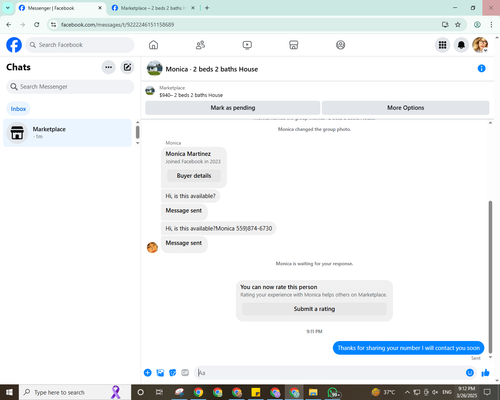The image size is (500, 400).
Task: Click the message text field Aa
Action: coord(329,373)
